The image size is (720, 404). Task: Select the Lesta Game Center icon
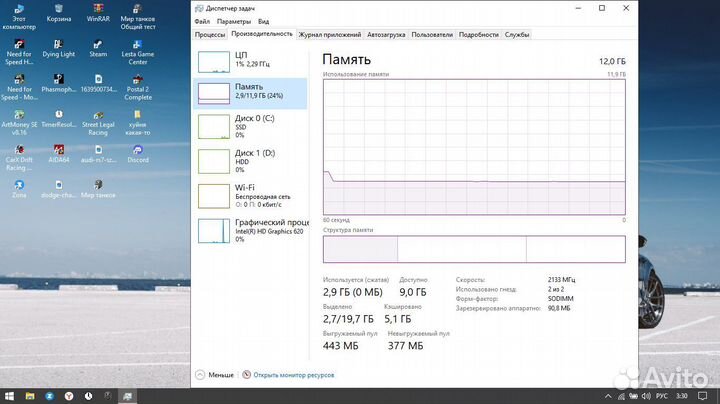point(138,53)
